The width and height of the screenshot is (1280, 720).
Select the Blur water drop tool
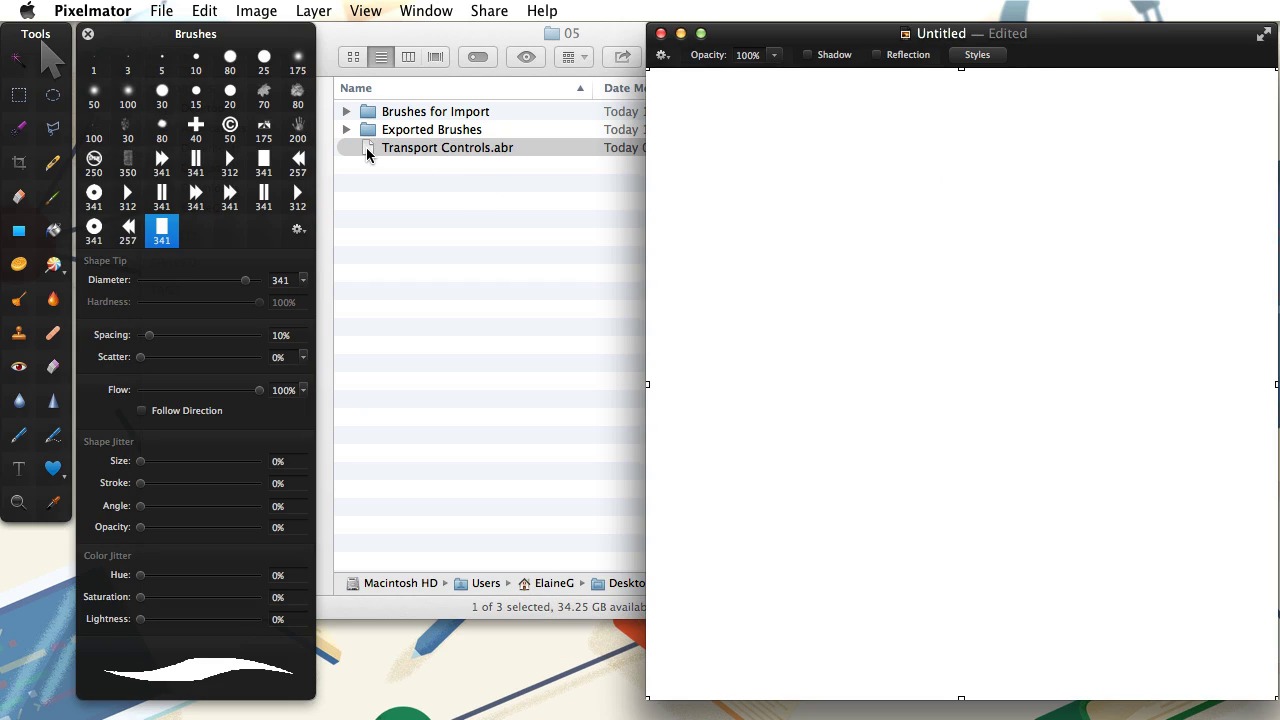pos(19,401)
